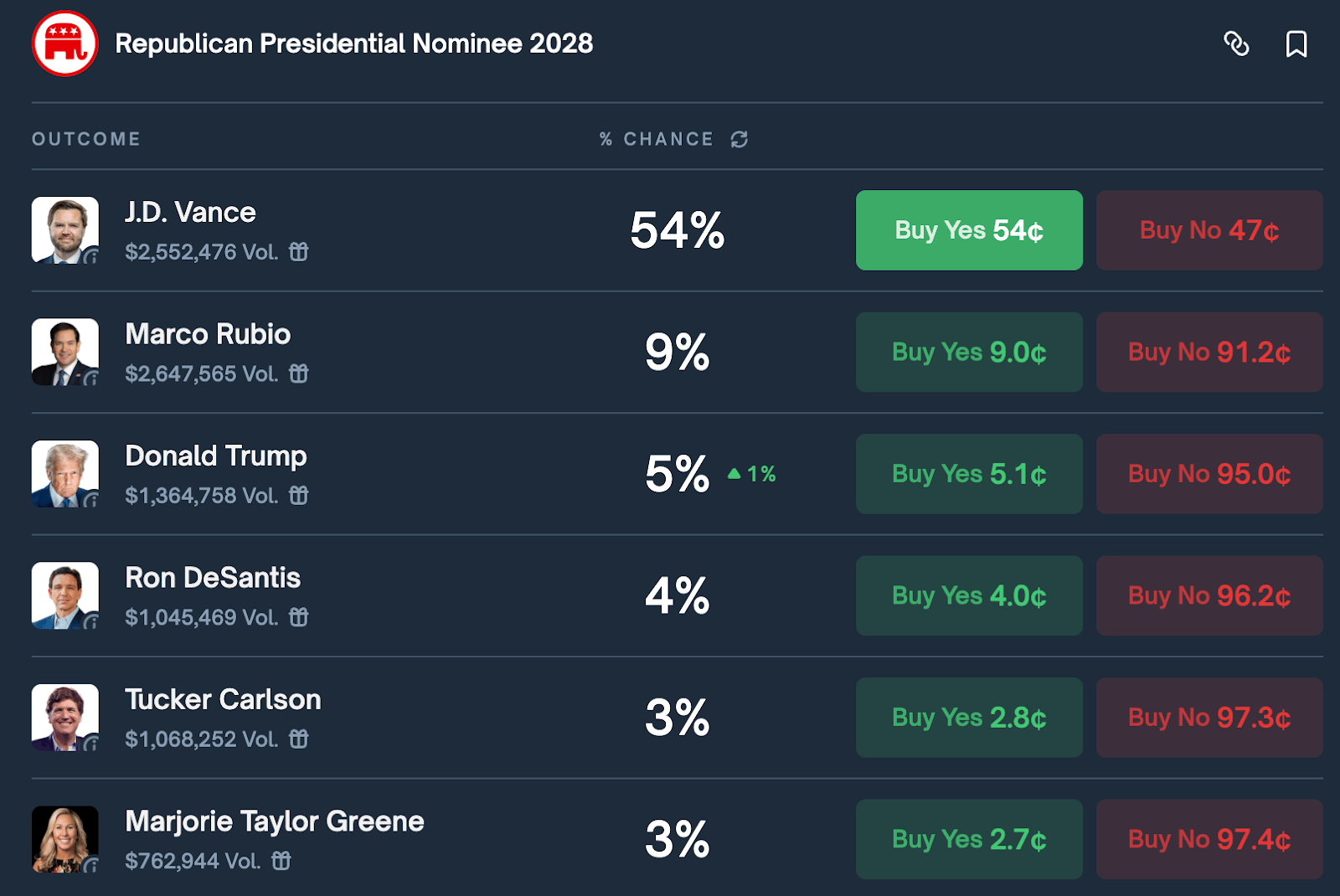This screenshot has height=896, width=1340.
Task: Open the rewards gift icon for Donald Trump
Action: click(299, 496)
